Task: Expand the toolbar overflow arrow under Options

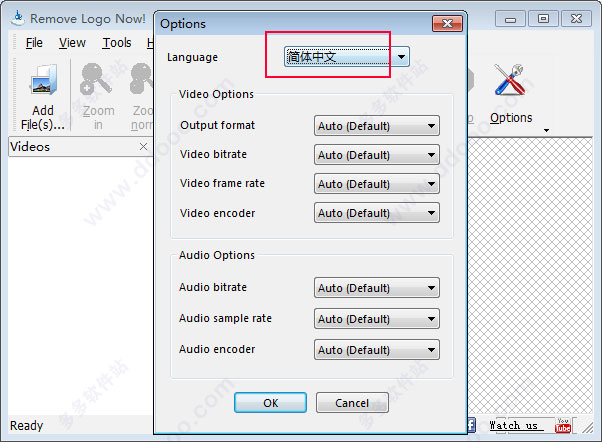Action: pyautogui.click(x=546, y=131)
